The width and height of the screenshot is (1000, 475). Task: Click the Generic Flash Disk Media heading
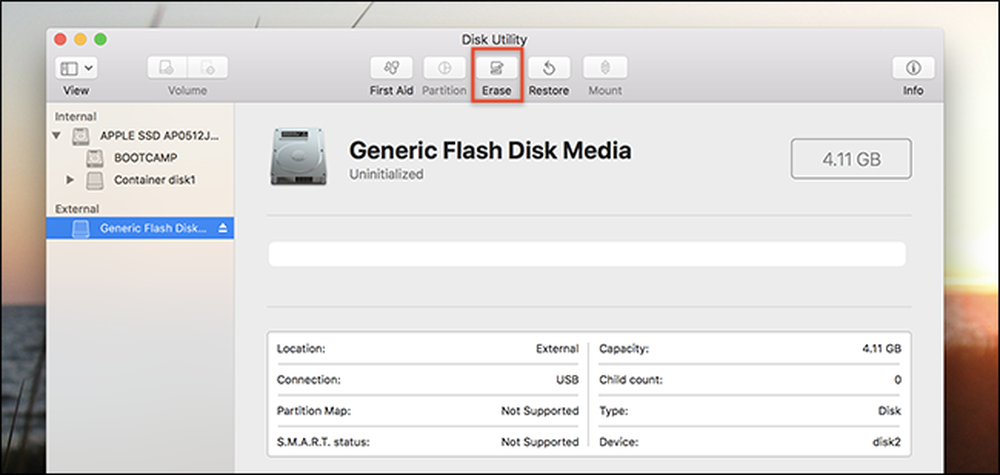point(490,150)
